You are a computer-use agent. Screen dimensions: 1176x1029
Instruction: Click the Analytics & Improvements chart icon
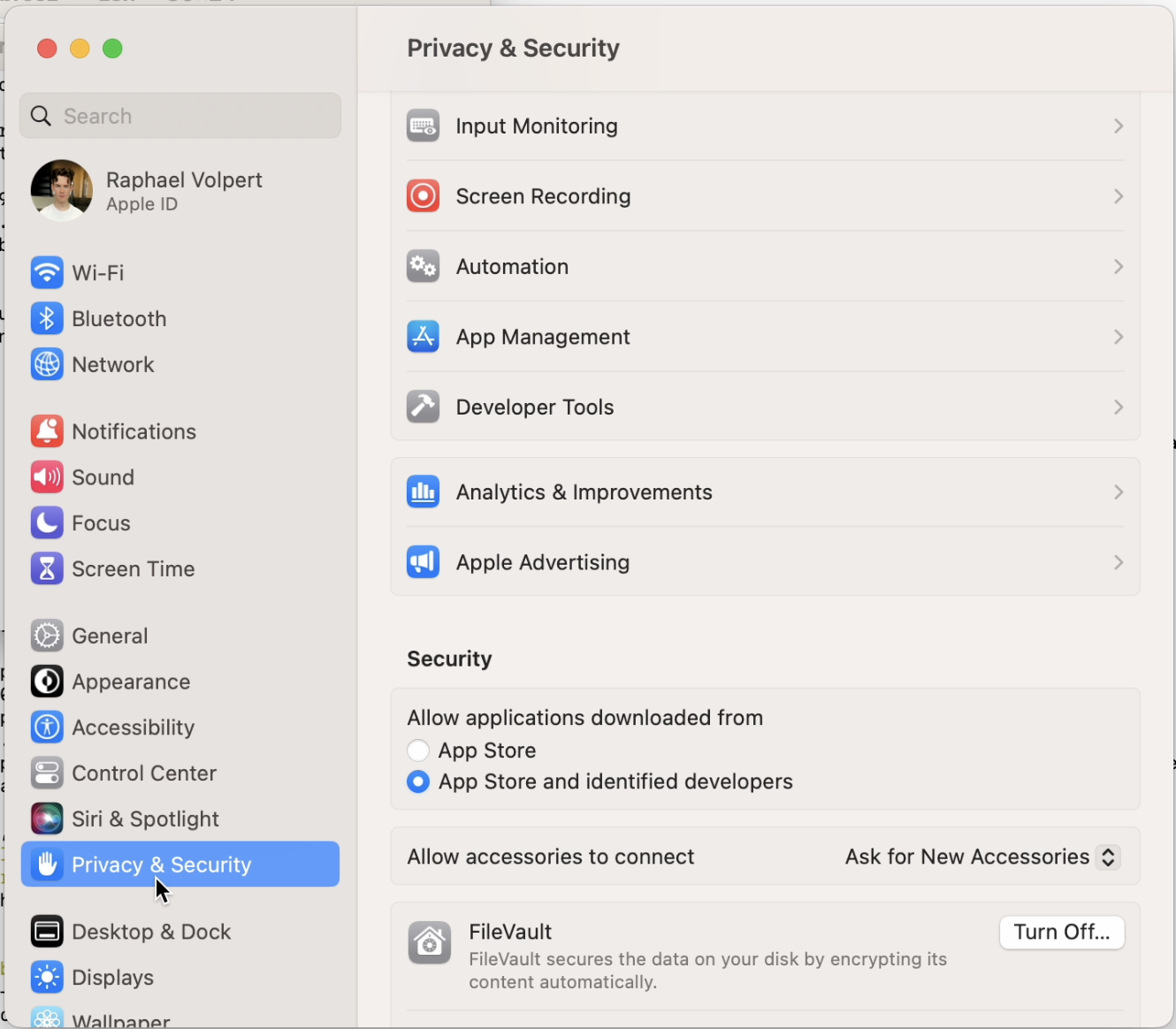pyautogui.click(x=424, y=492)
